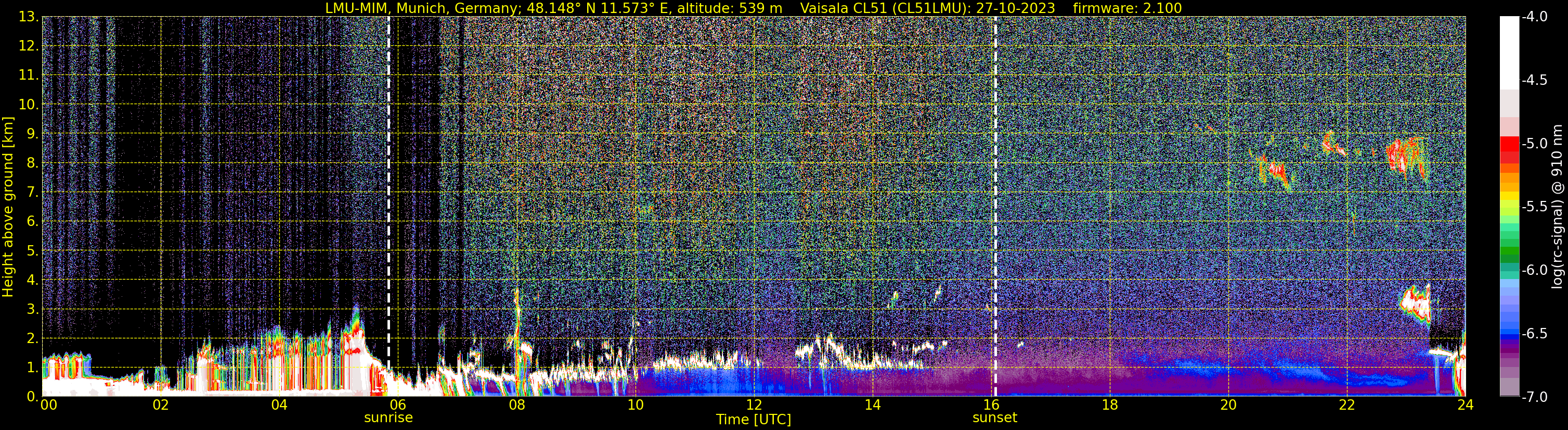
Task: Click the sunrise label below the axis
Action: pyautogui.click(x=388, y=418)
